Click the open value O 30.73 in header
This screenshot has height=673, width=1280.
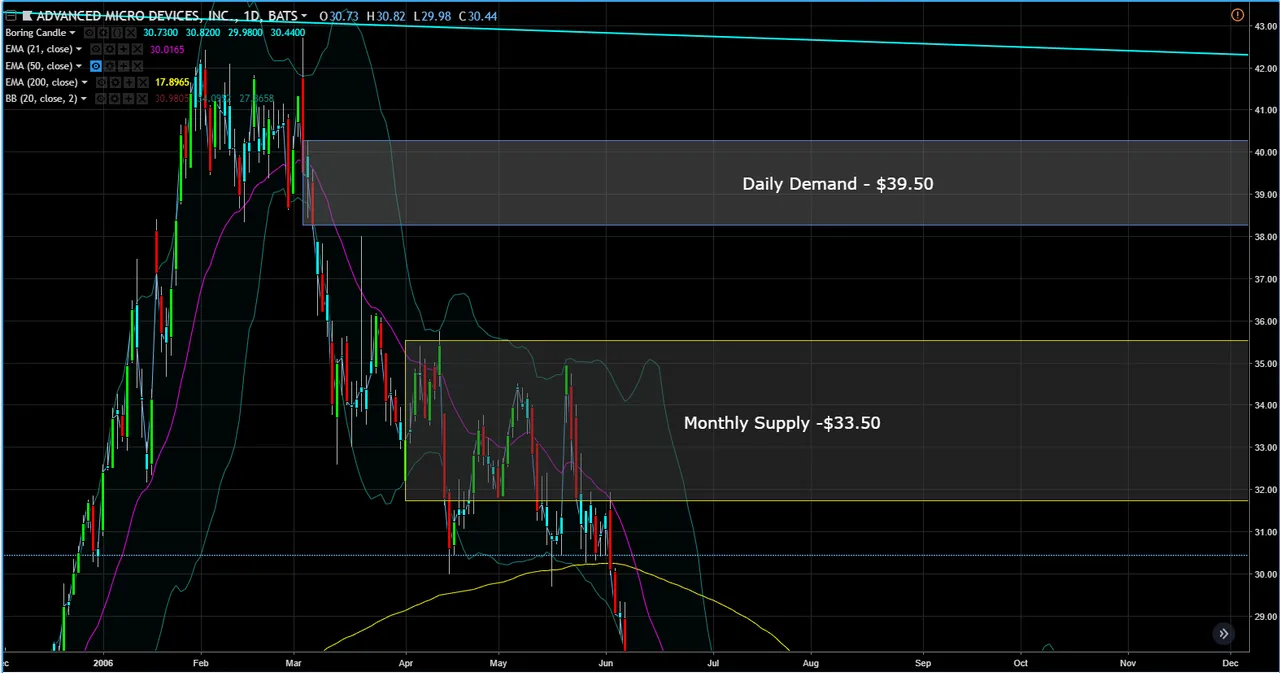[339, 16]
